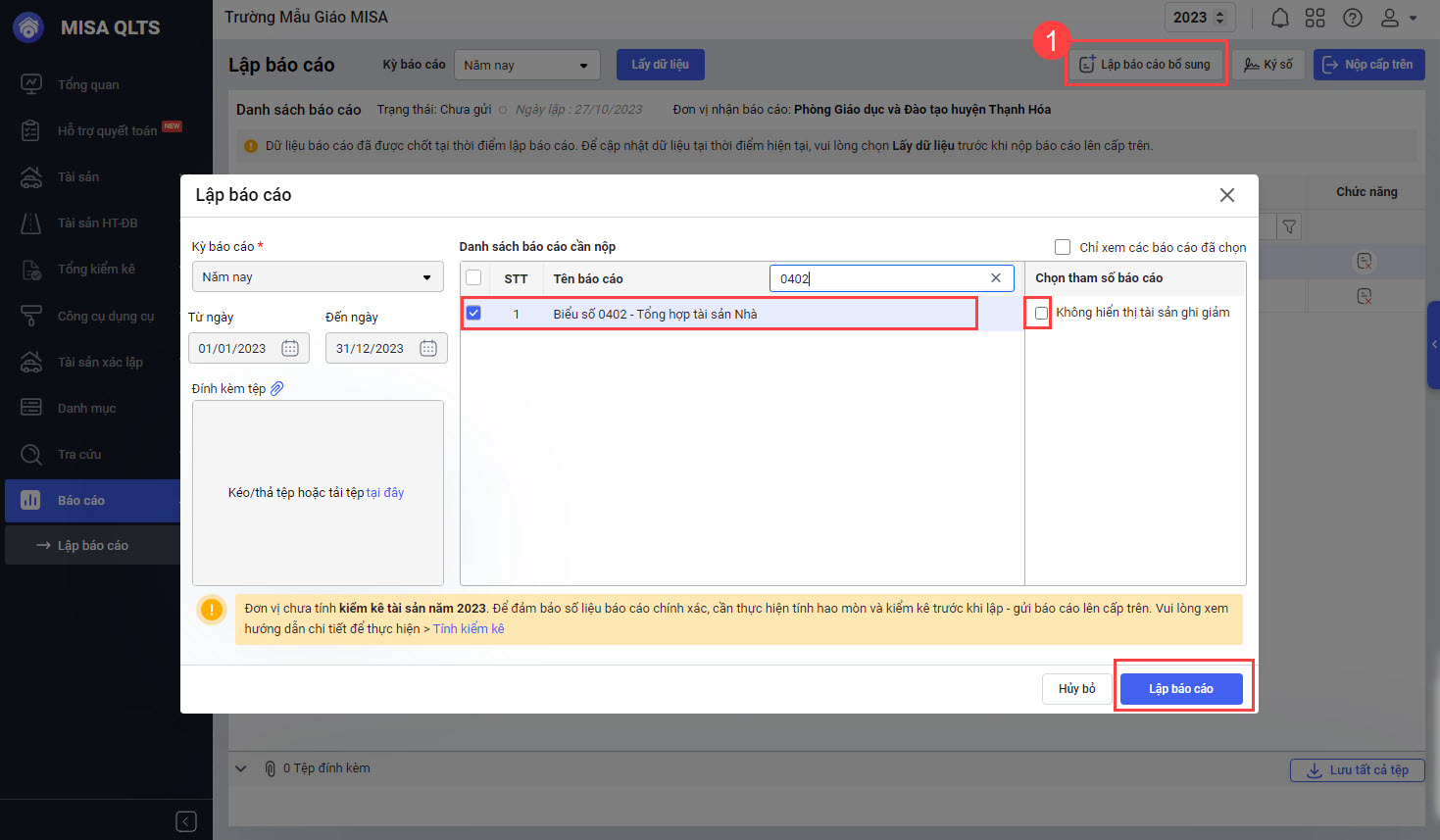Open the year 2023 selector

click(1200, 18)
